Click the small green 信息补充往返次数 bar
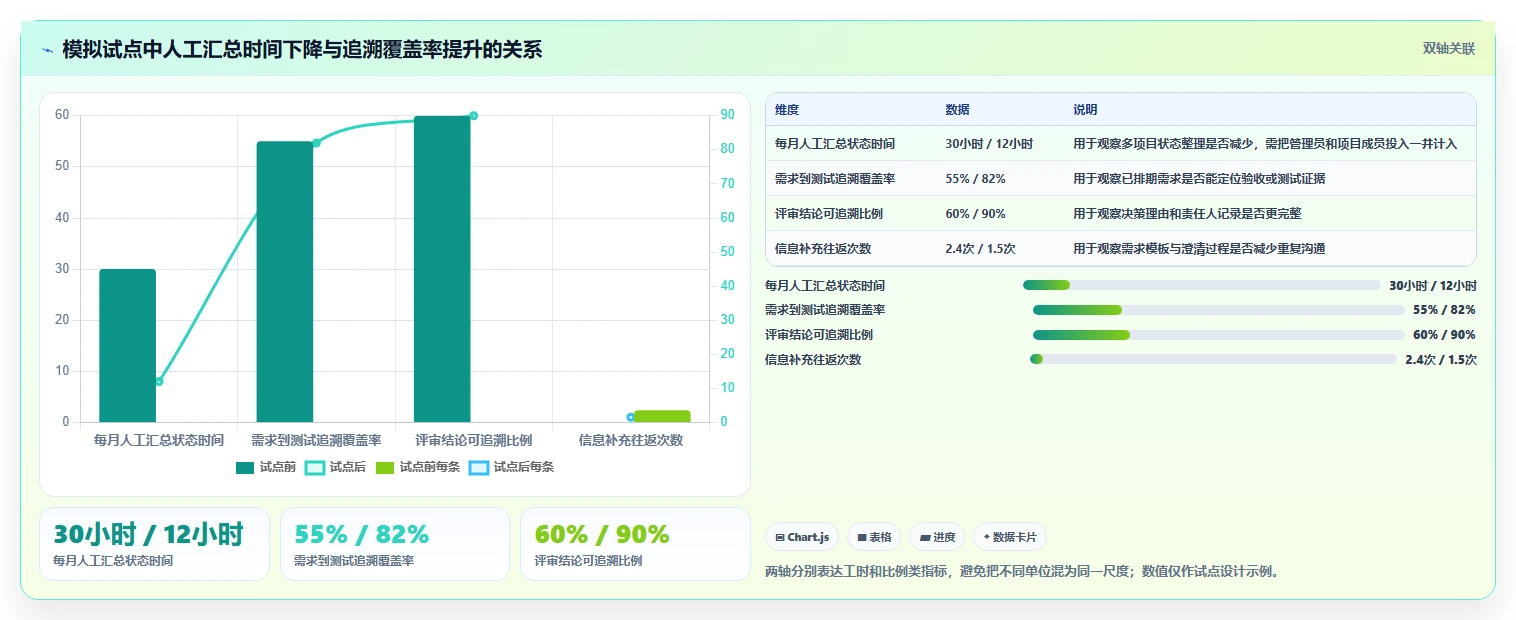The image size is (1516, 620). click(662, 416)
